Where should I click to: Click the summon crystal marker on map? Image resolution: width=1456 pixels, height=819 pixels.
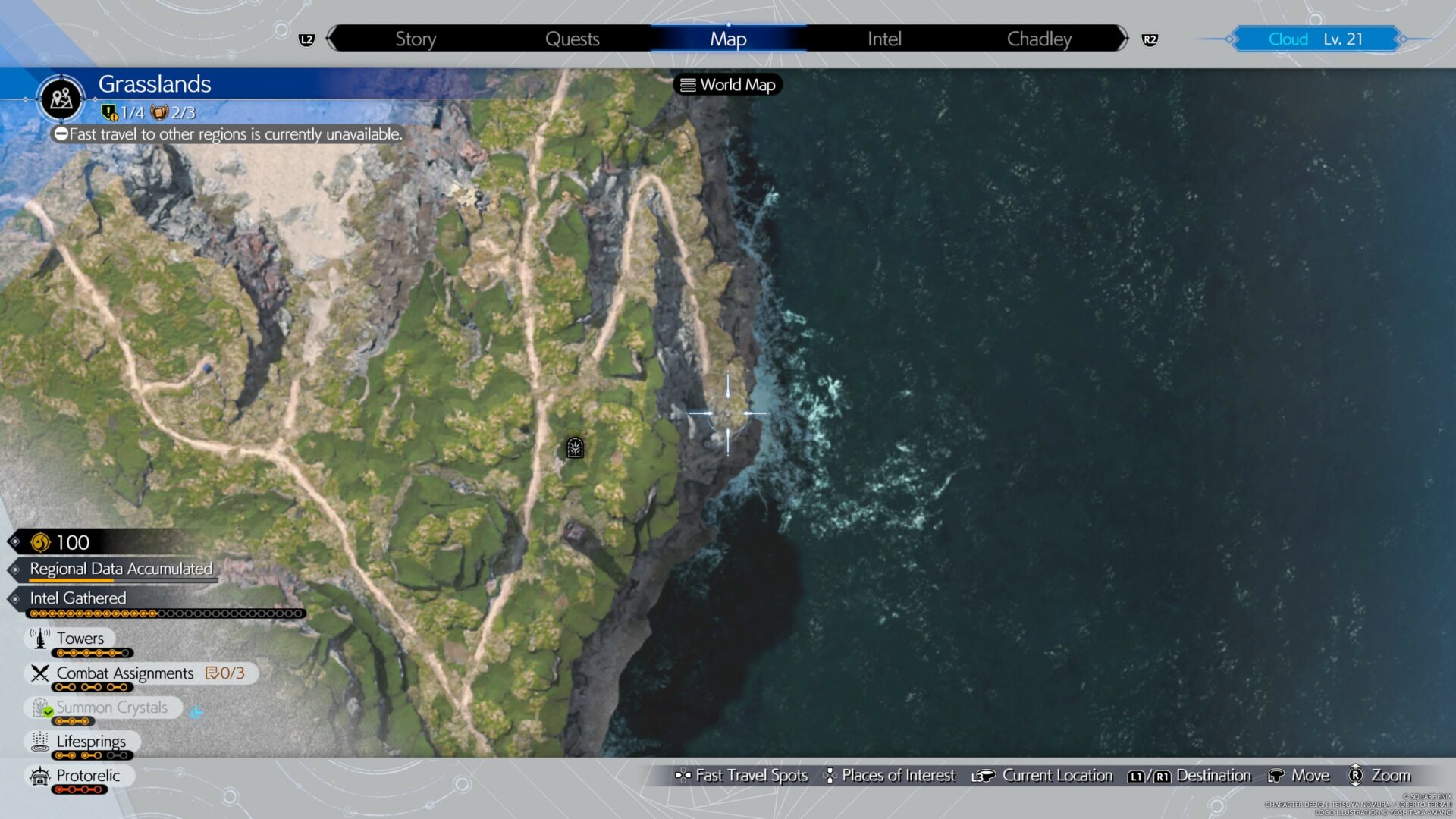click(575, 448)
